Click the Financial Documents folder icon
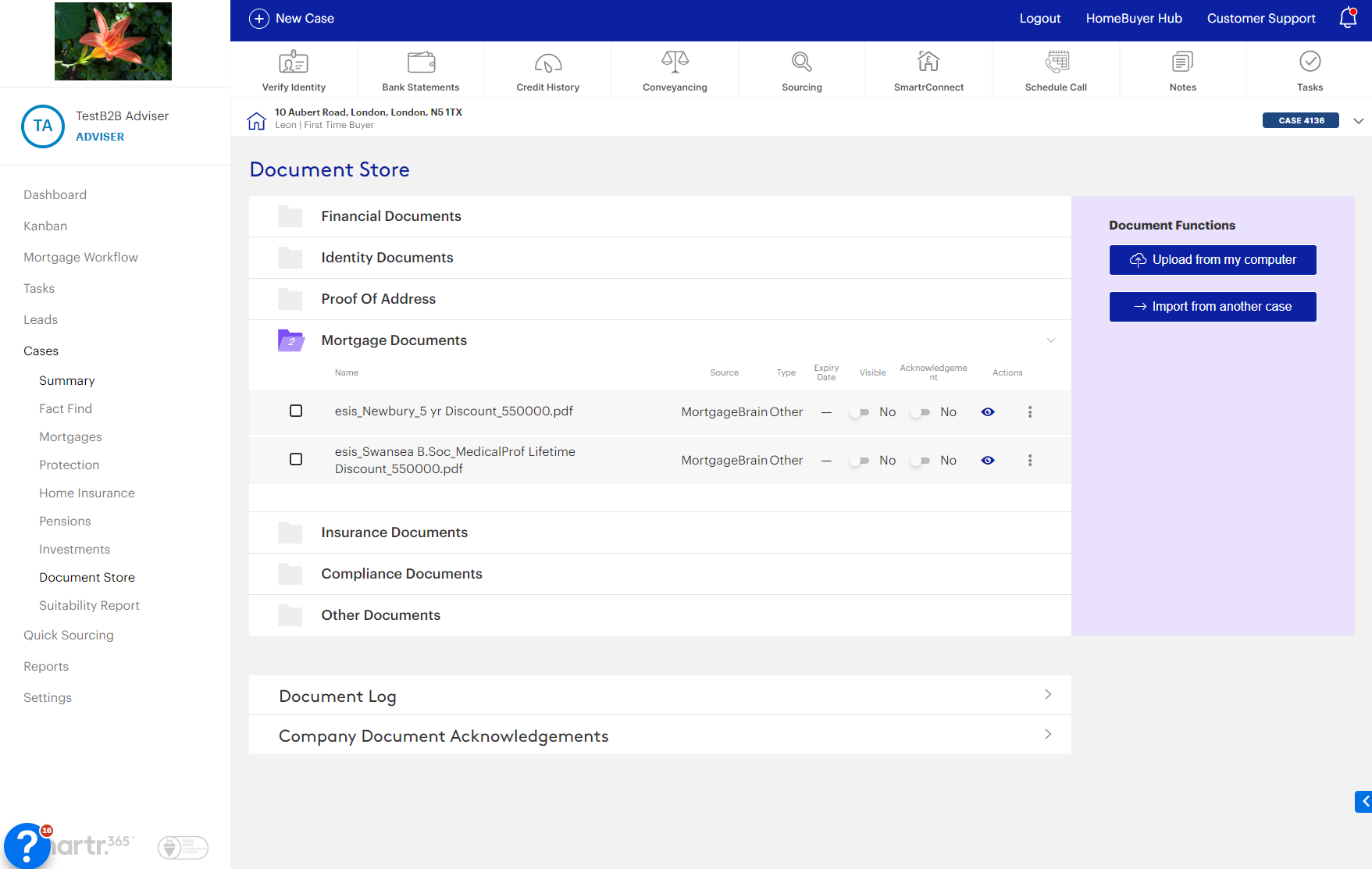1372x869 pixels. pos(290,216)
